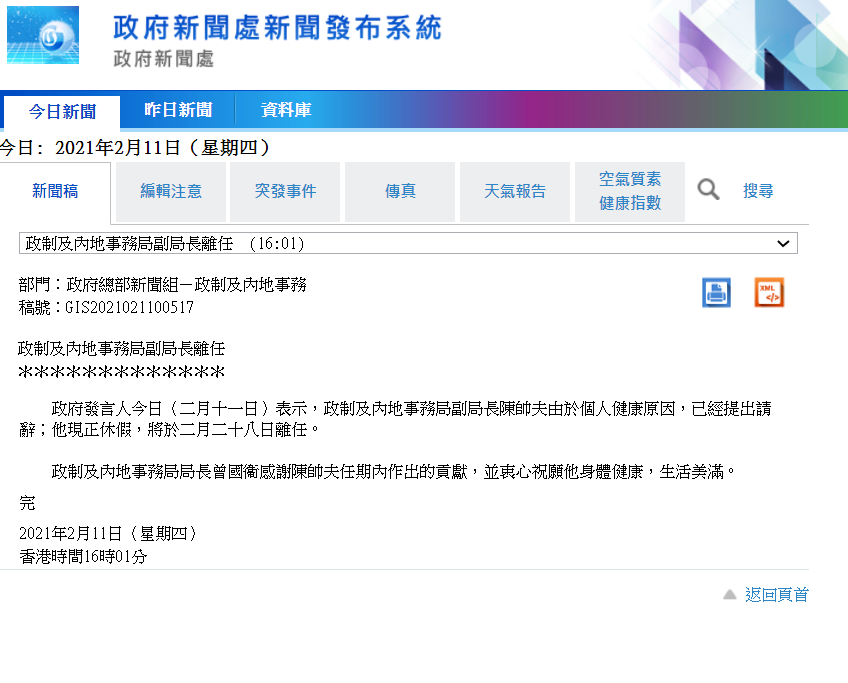Open the 編輯注意 section

click(171, 191)
